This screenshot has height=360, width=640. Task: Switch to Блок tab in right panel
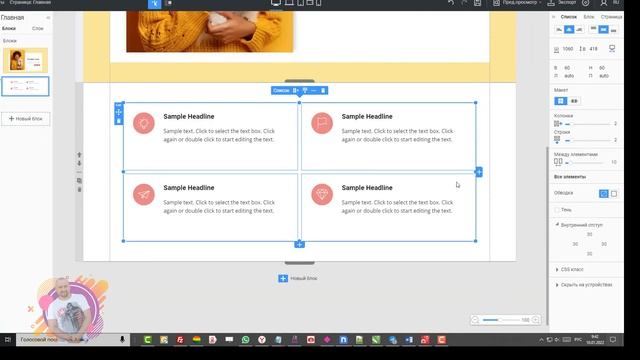[589, 17]
